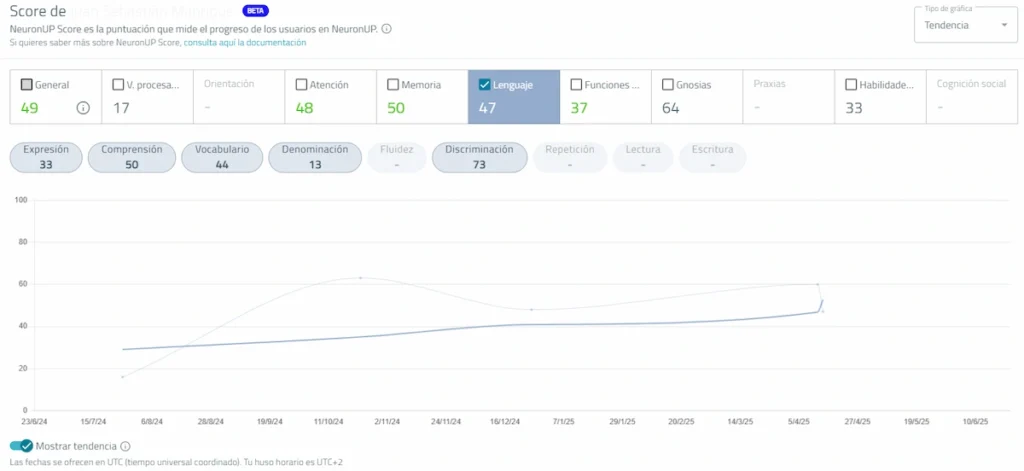1024x471 pixels.
Task: Enable the Memoria checkbox
Action: [x=393, y=85]
